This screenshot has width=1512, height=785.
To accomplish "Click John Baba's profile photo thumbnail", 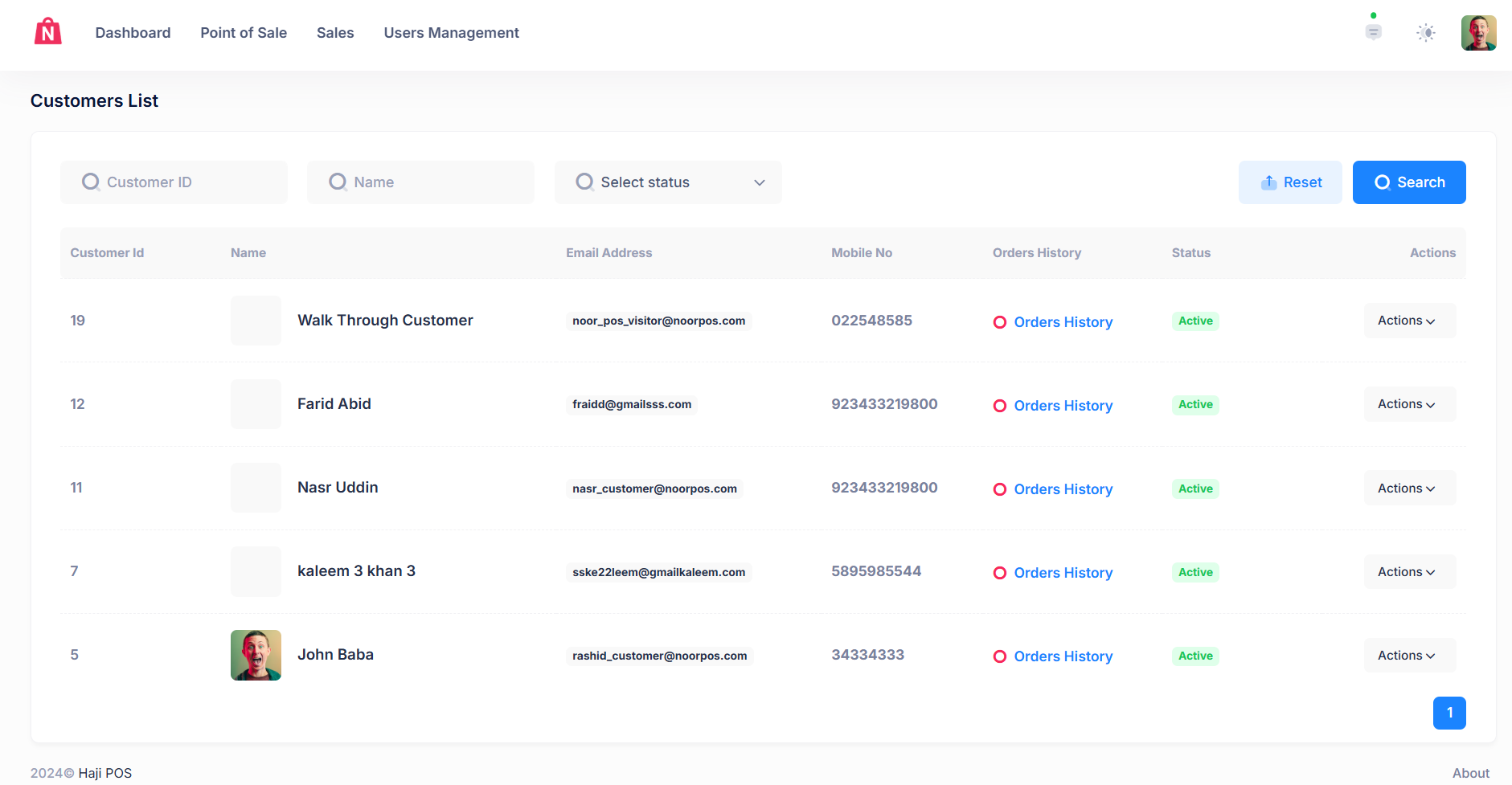I will click(256, 655).
